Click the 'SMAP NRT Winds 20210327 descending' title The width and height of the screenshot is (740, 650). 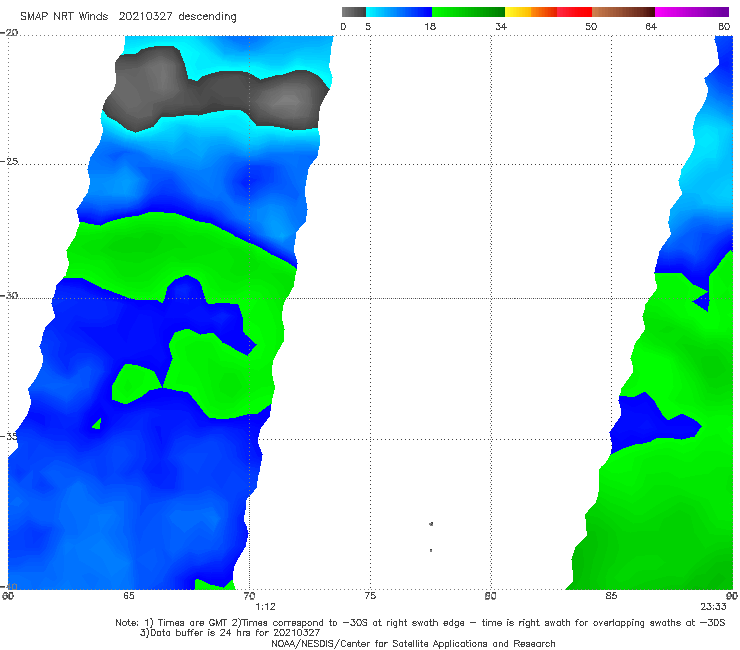pos(128,17)
